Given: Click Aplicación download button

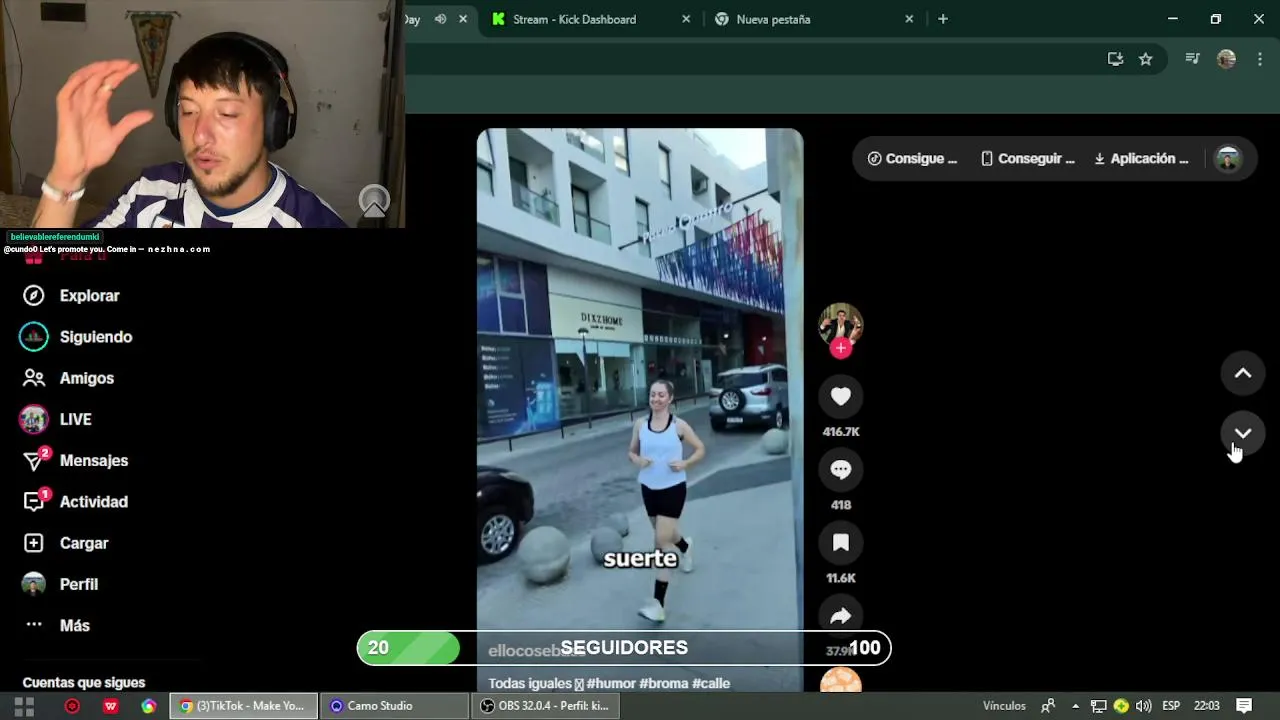Looking at the screenshot, I should pyautogui.click(x=1141, y=159).
